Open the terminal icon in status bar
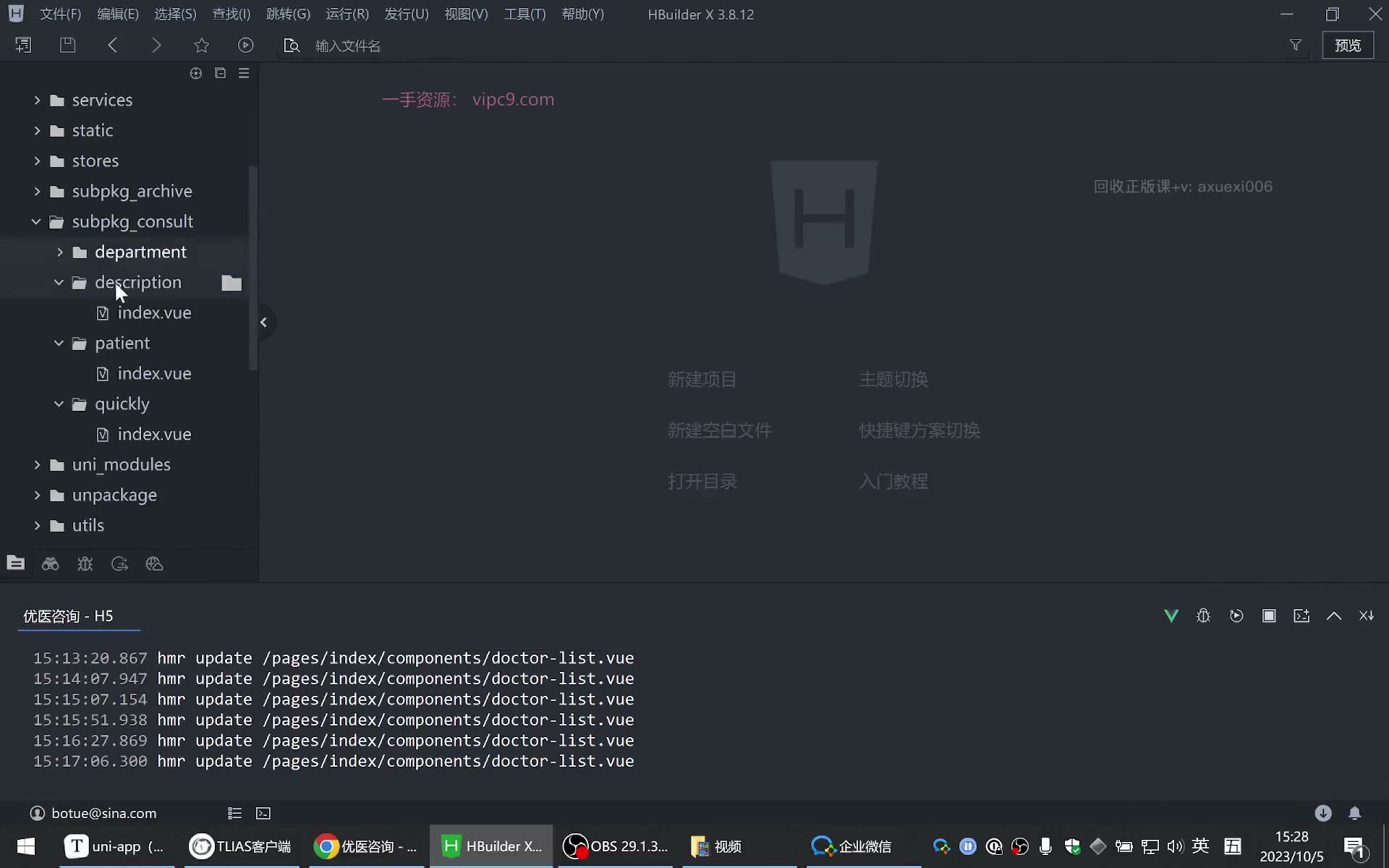The image size is (1389, 868). point(263,813)
